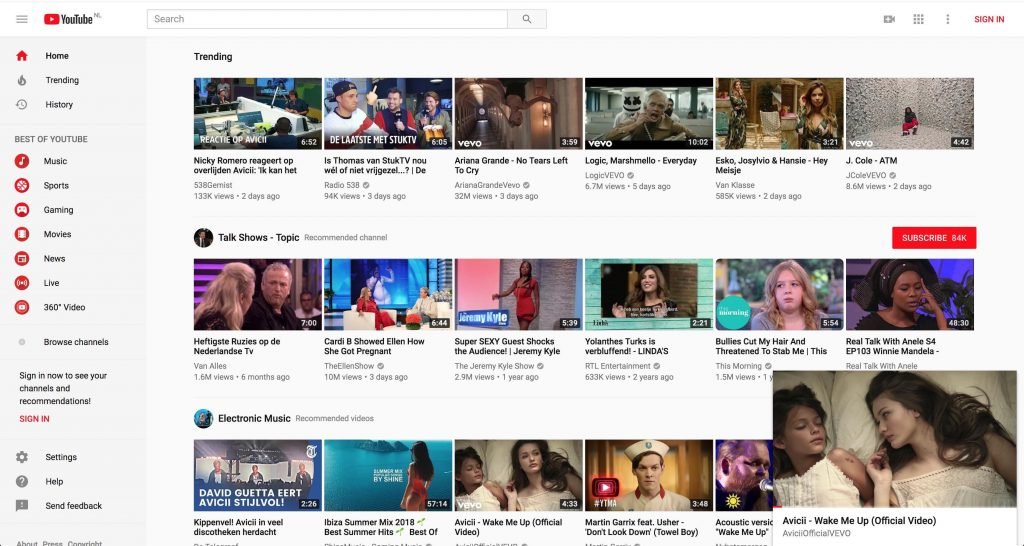Subscribe to Talk Shows topic channel
1024x546 pixels.
pos(934,238)
